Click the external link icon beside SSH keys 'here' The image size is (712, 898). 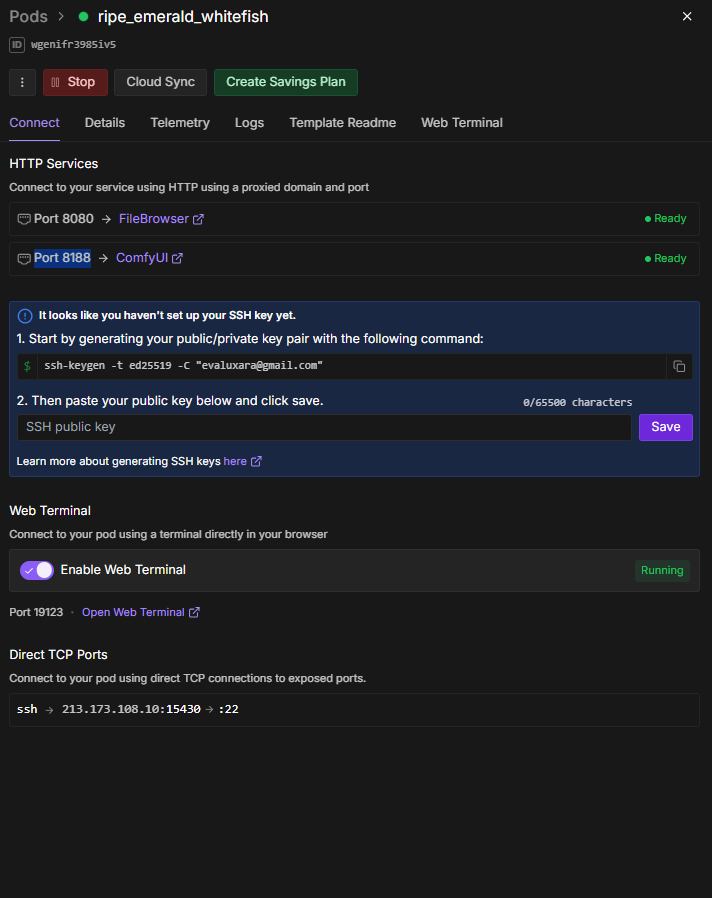257,461
